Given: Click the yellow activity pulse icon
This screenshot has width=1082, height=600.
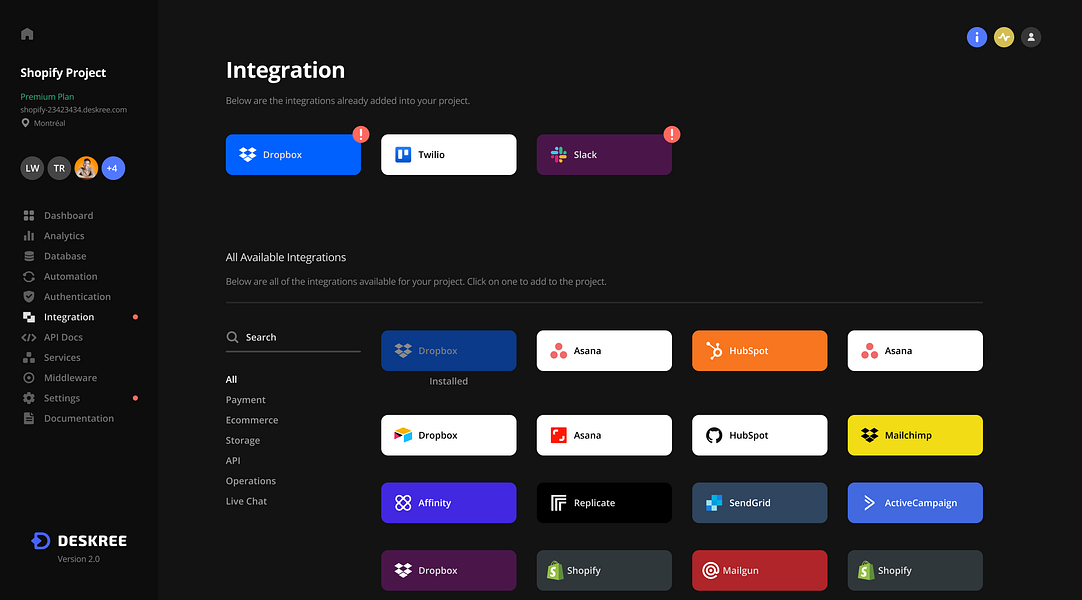Looking at the screenshot, I should click(1003, 37).
